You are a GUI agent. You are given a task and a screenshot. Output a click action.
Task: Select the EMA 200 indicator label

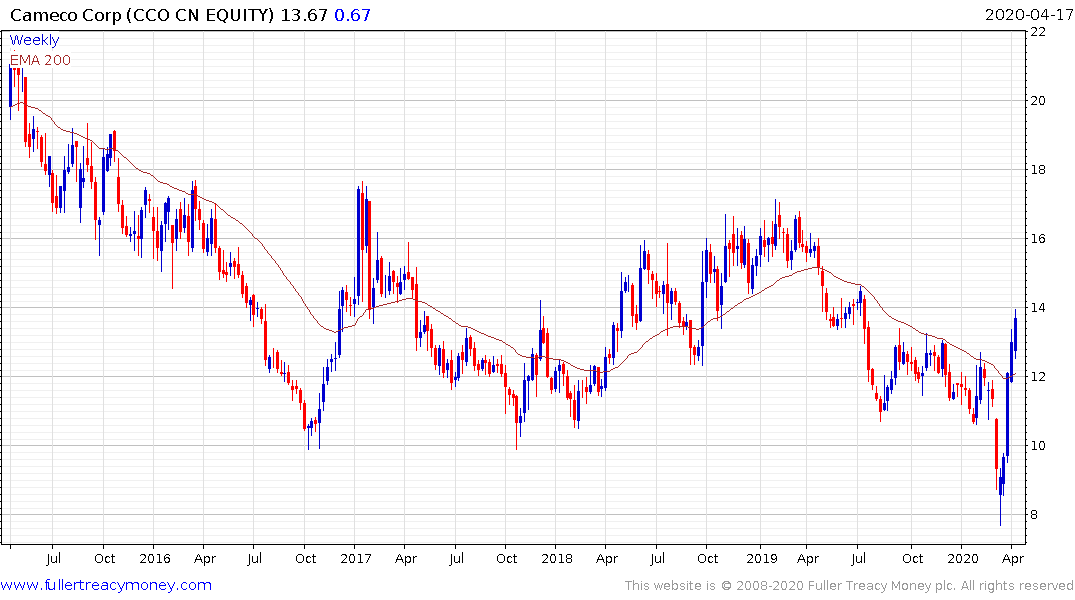pyautogui.click(x=41, y=60)
